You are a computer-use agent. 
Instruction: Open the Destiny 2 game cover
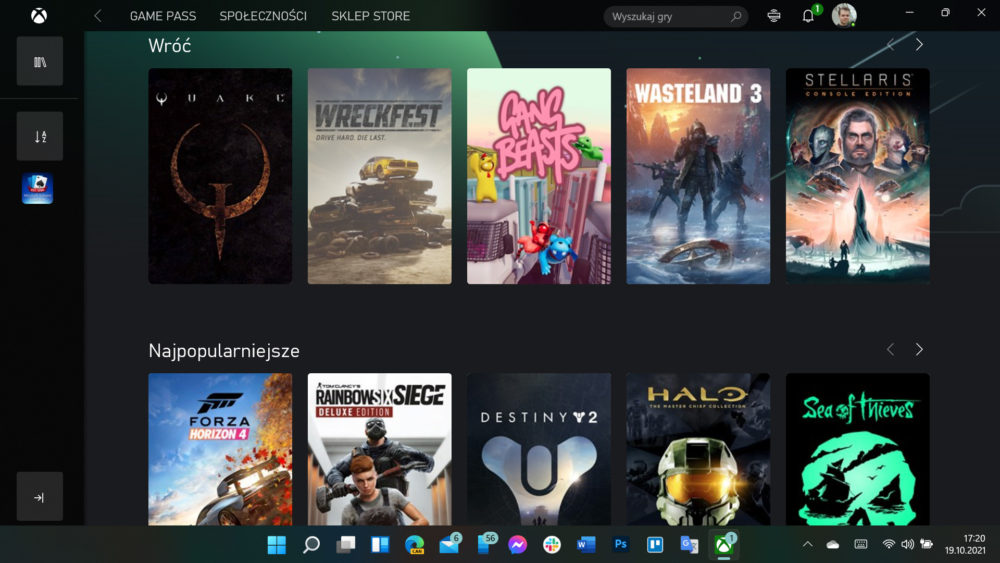[539, 450]
